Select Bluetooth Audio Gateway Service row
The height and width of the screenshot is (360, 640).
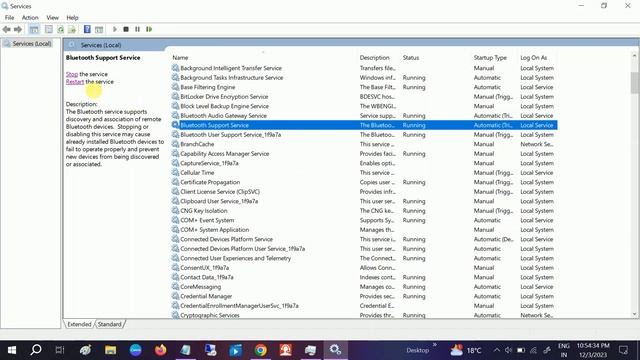364,116
